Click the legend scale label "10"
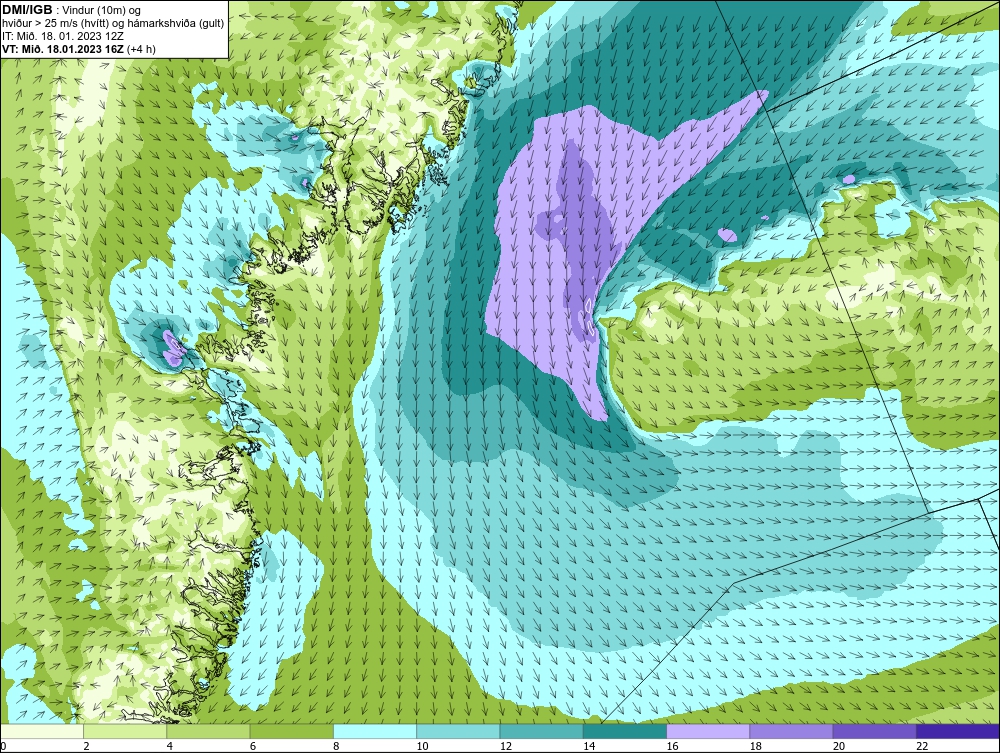The width and height of the screenshot is (1000, 753). tap(422, 746)
